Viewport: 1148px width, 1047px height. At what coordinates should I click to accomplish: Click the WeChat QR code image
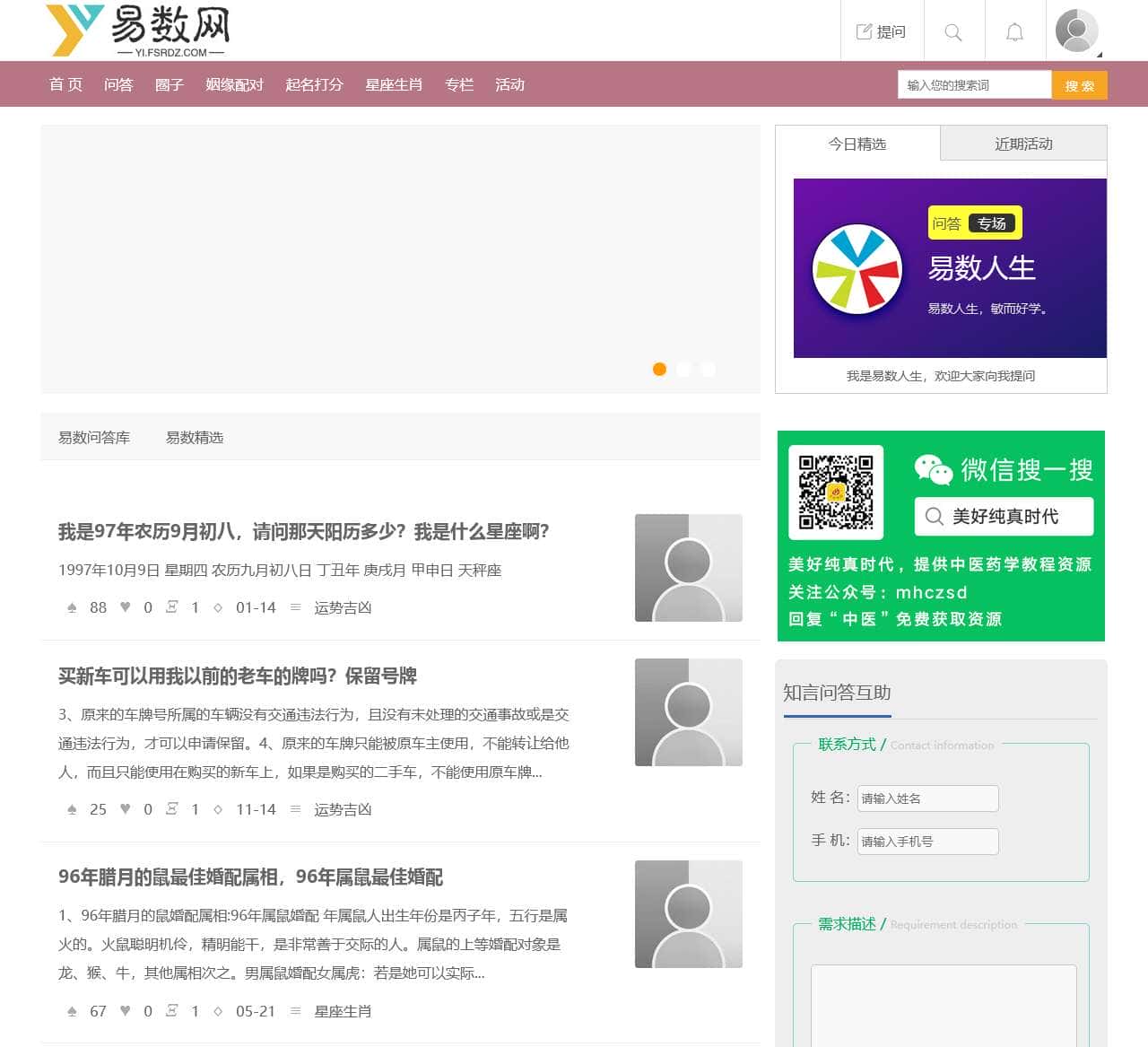(836, 492)
